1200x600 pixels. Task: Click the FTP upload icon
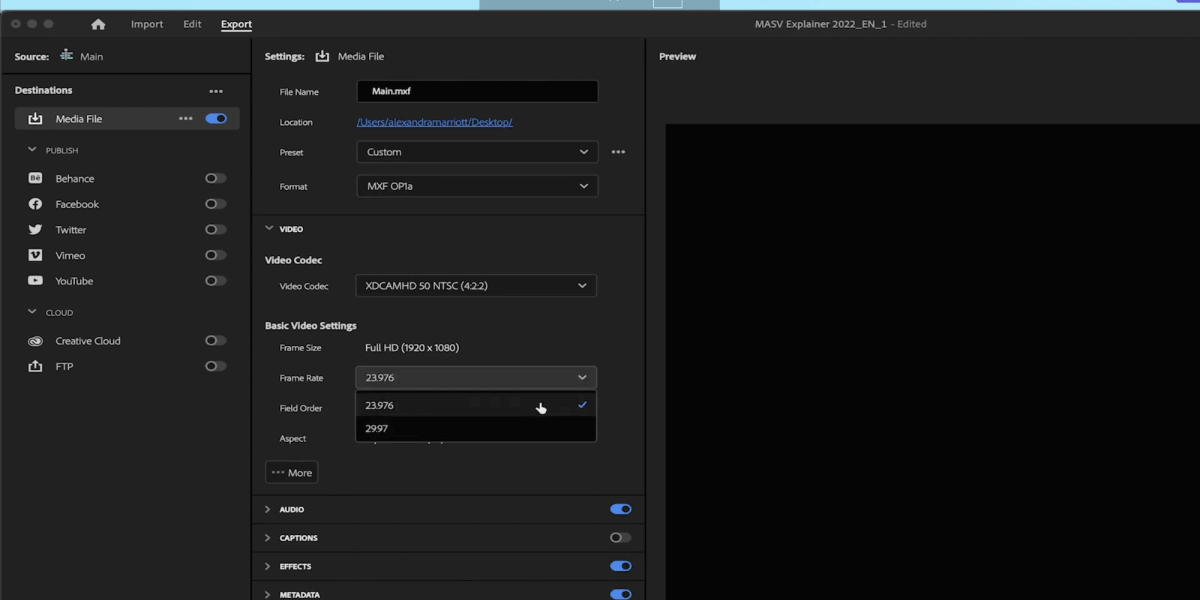(x=35, y=366)
